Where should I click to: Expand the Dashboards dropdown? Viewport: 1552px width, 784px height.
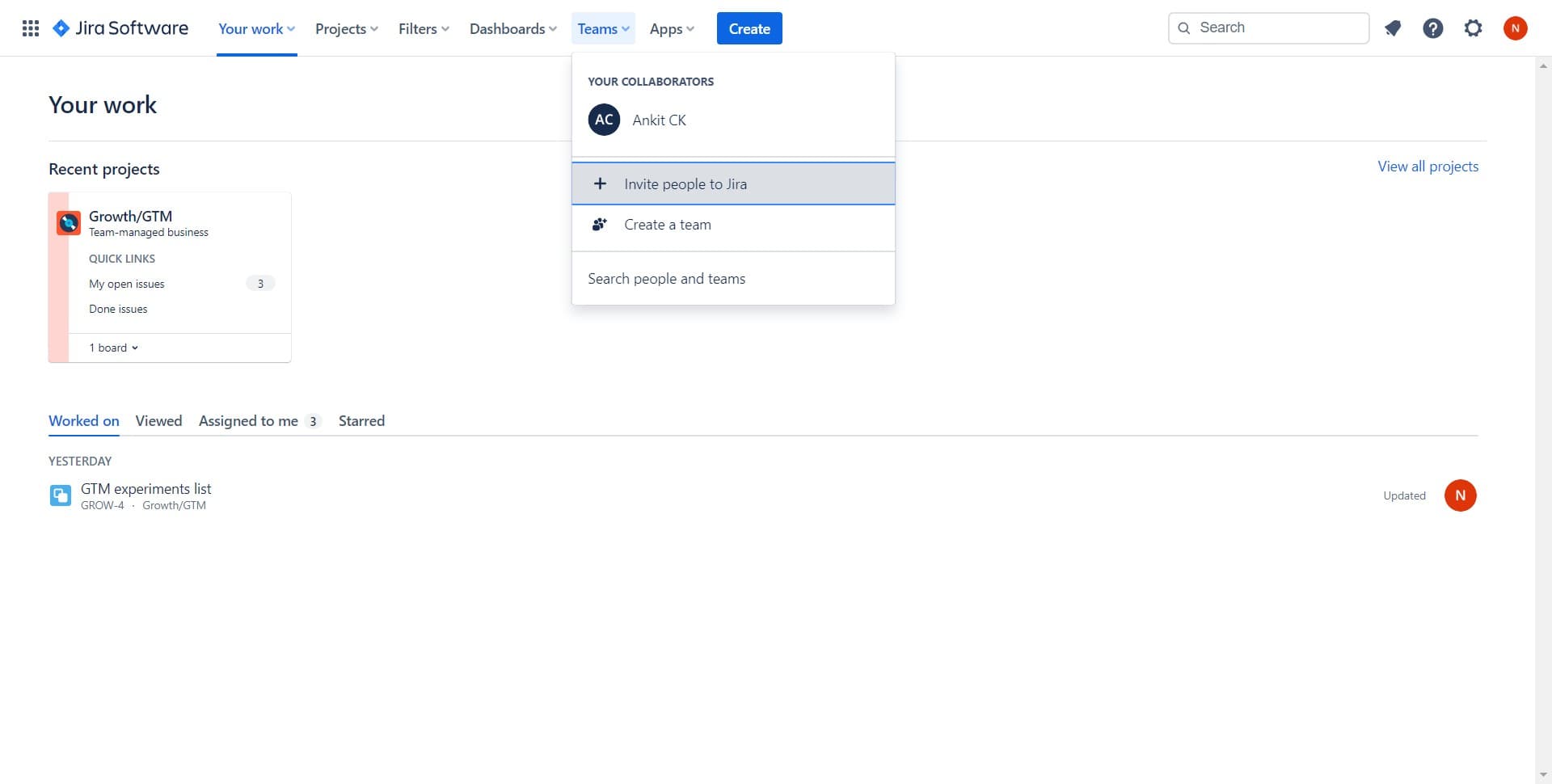coord(512,28)
